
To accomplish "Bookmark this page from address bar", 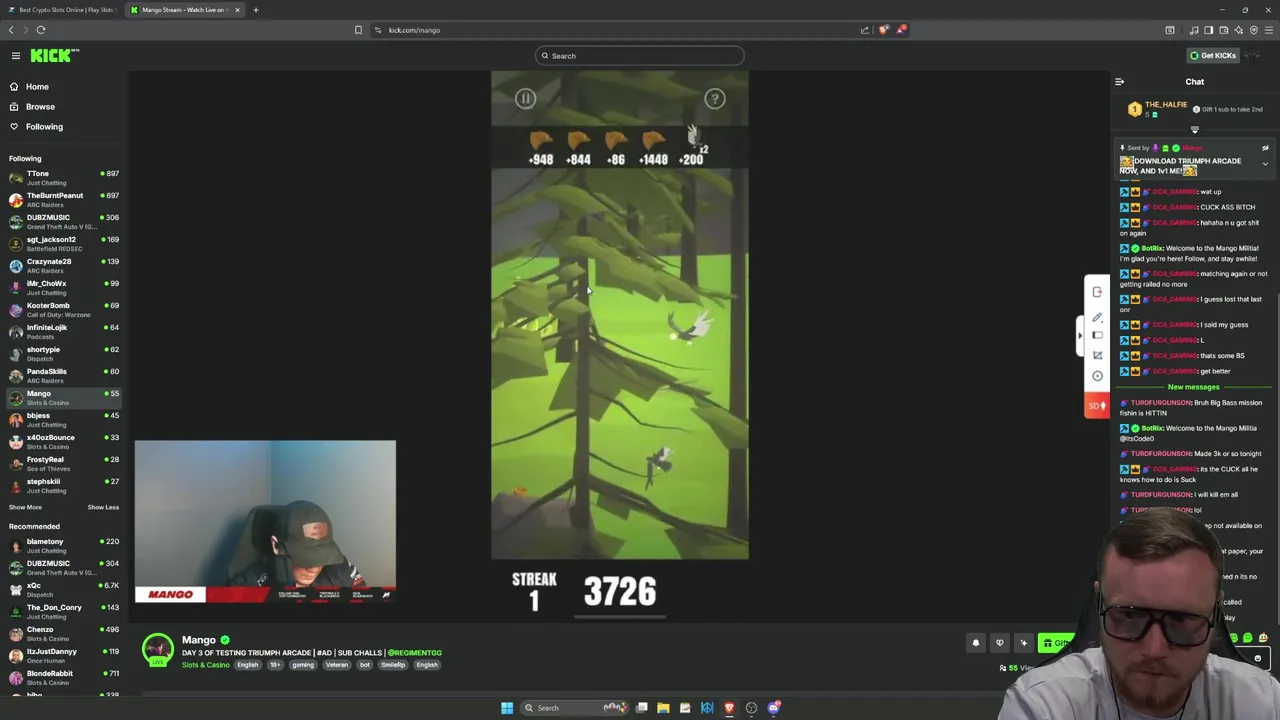I will pos(358,30).
